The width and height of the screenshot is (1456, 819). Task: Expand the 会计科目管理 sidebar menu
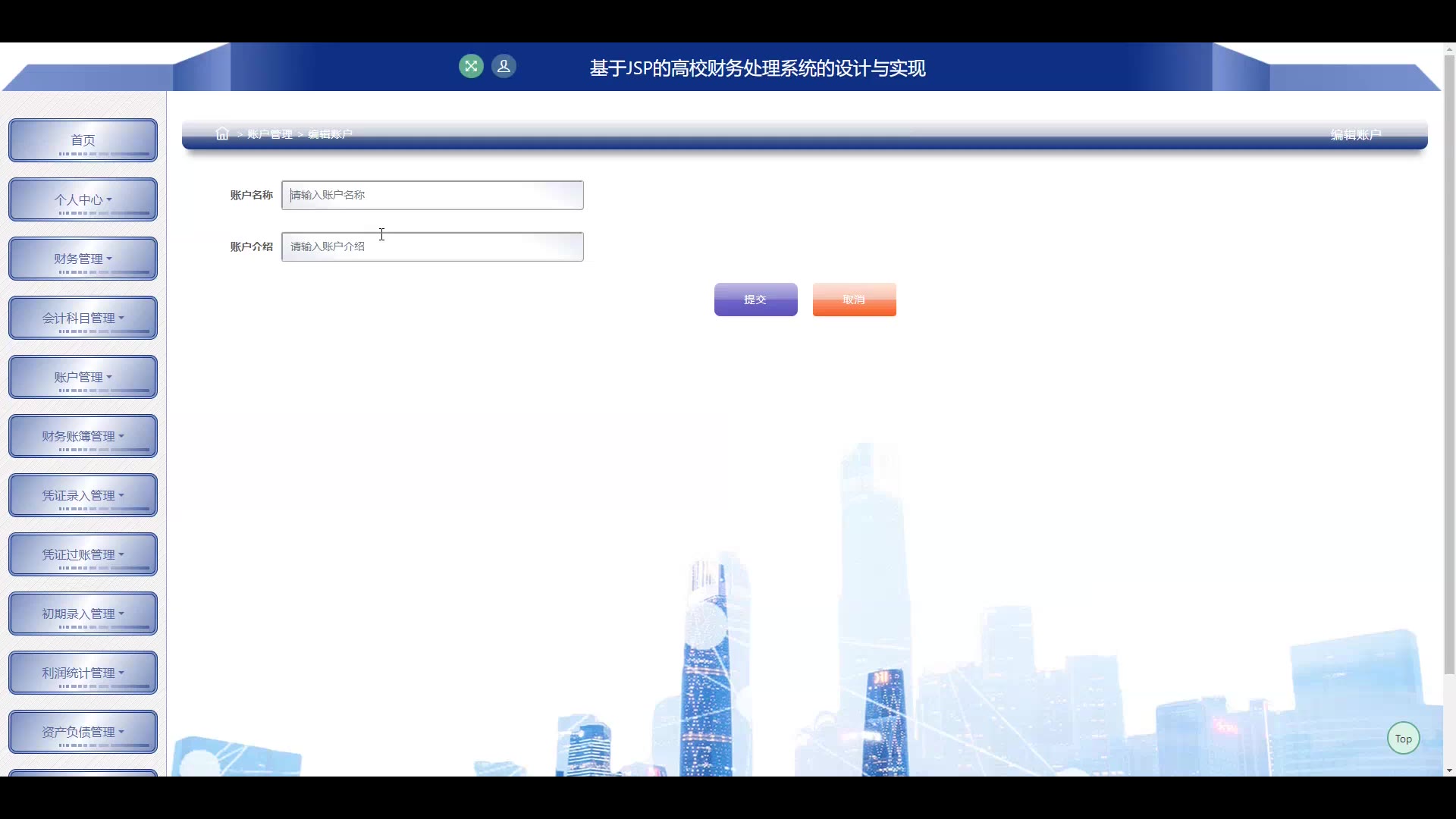click(x=83, y=318)
